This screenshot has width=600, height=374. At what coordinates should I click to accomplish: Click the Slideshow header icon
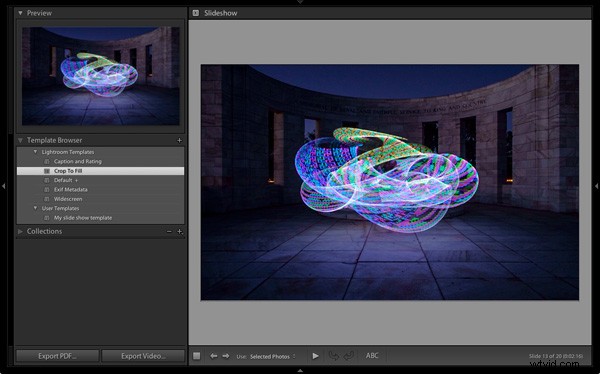point(196,13)
